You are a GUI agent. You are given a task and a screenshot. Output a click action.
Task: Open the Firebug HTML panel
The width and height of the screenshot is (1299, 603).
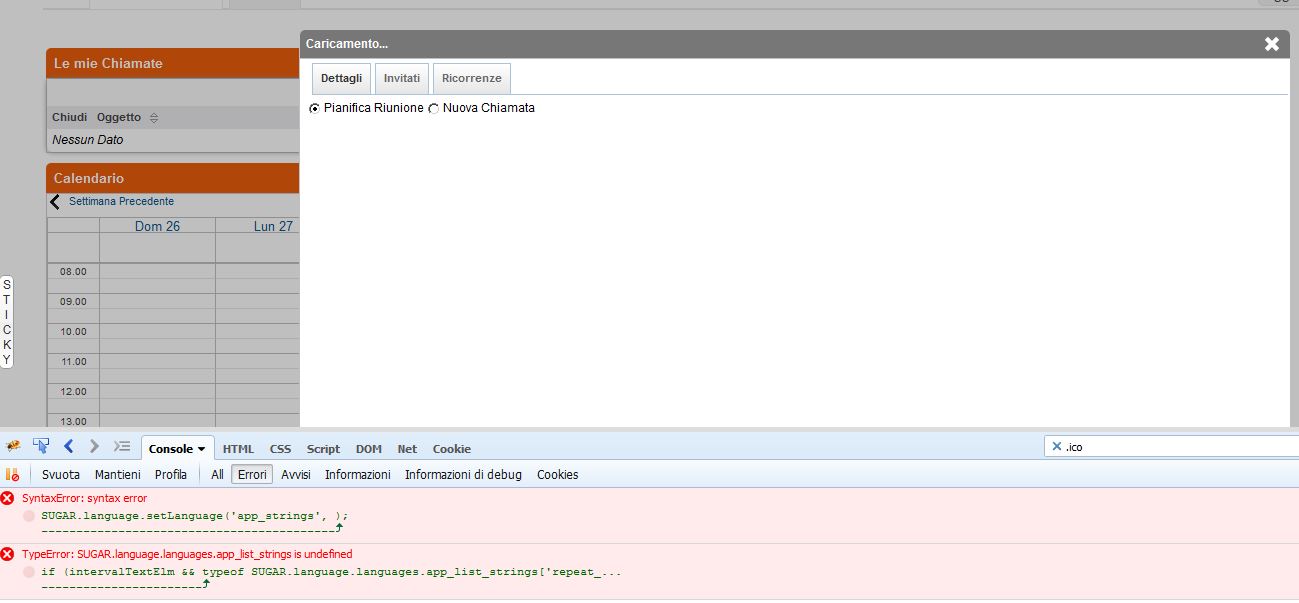(x=238, y=449)
